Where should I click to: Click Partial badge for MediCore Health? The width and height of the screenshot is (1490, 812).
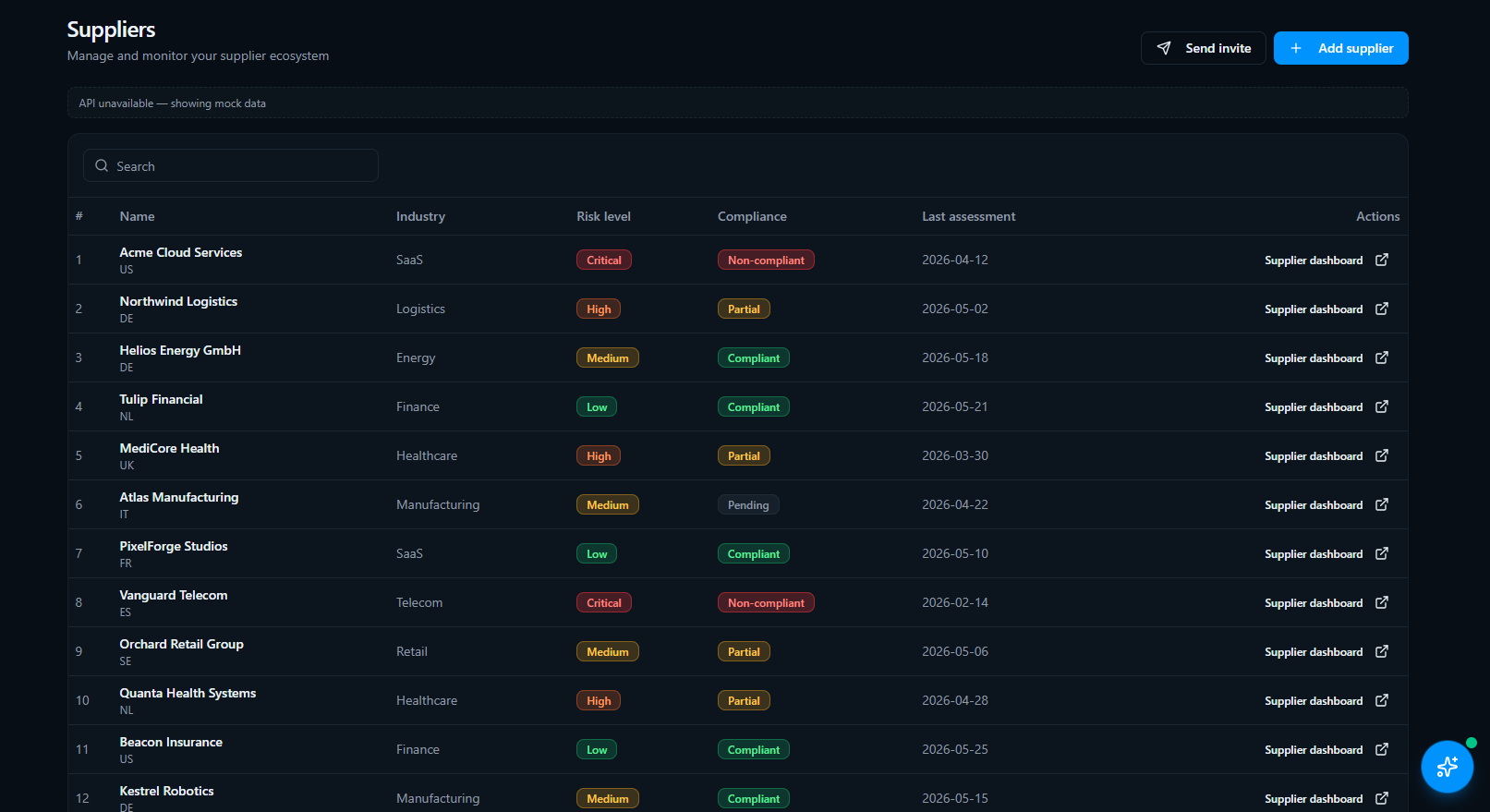744,456
